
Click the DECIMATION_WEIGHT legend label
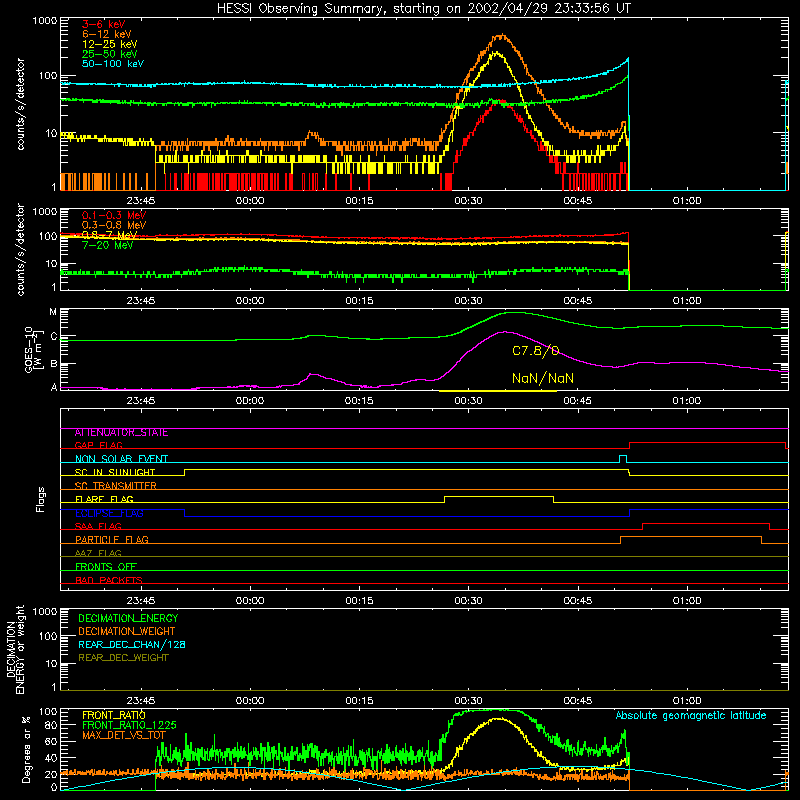pos(127,631)
